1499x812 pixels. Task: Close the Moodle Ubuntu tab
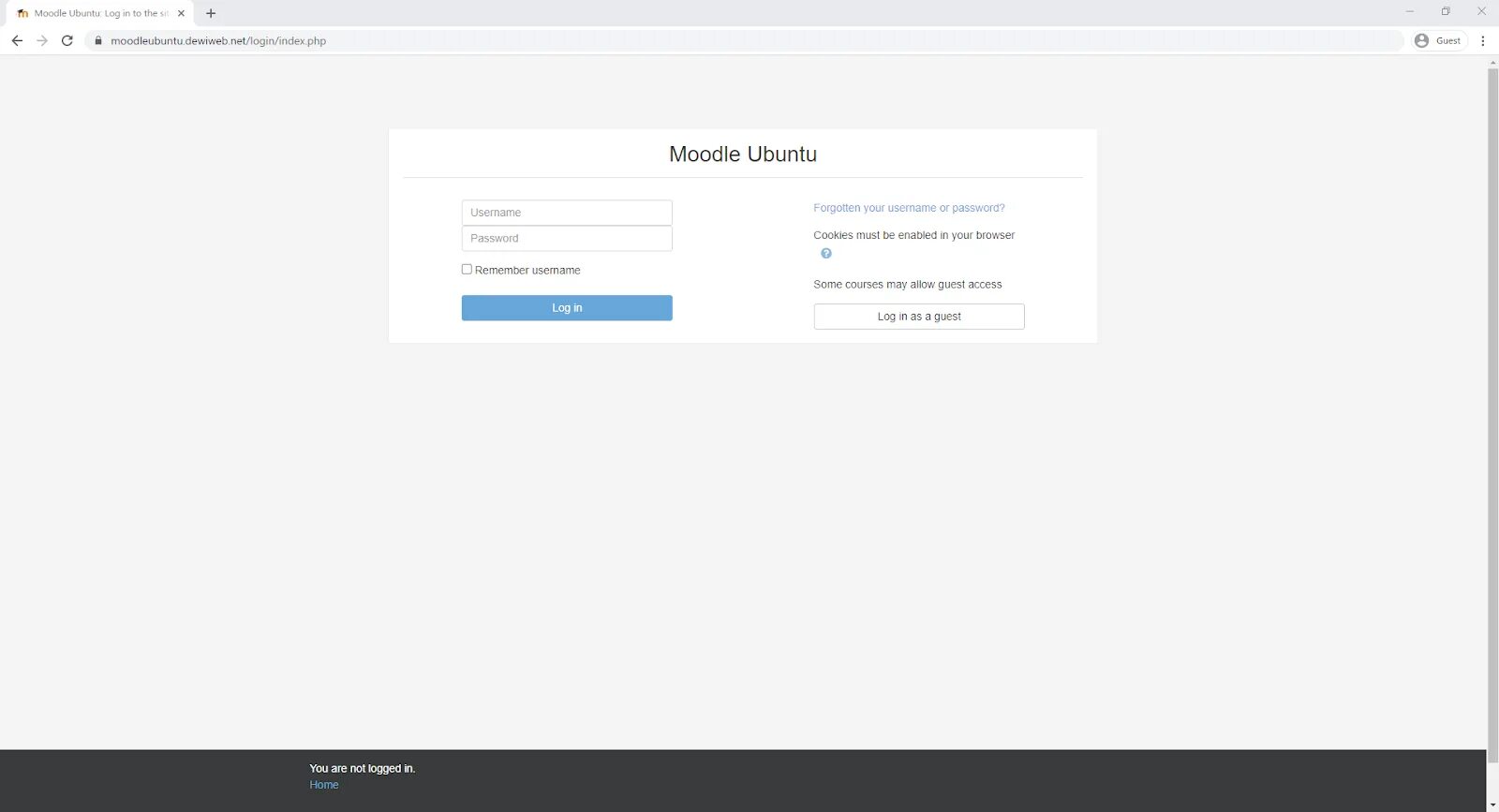(181, 13)
